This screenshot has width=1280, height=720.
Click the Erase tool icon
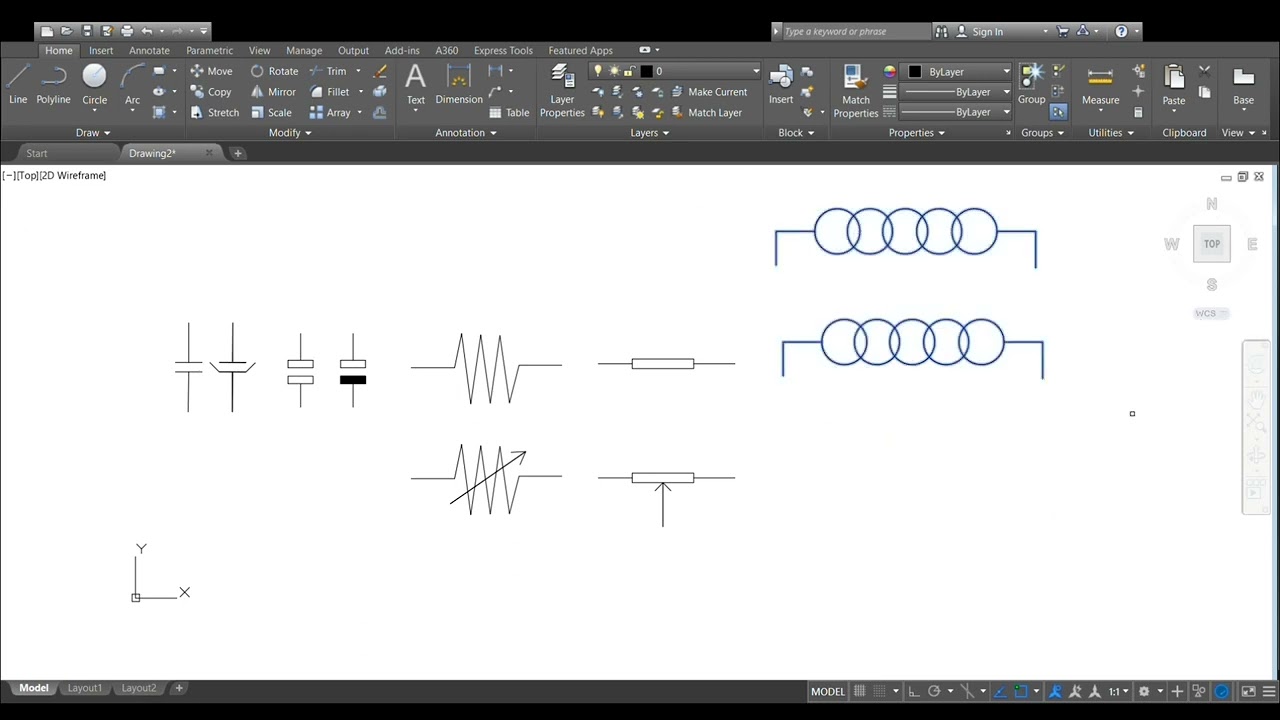380,71
